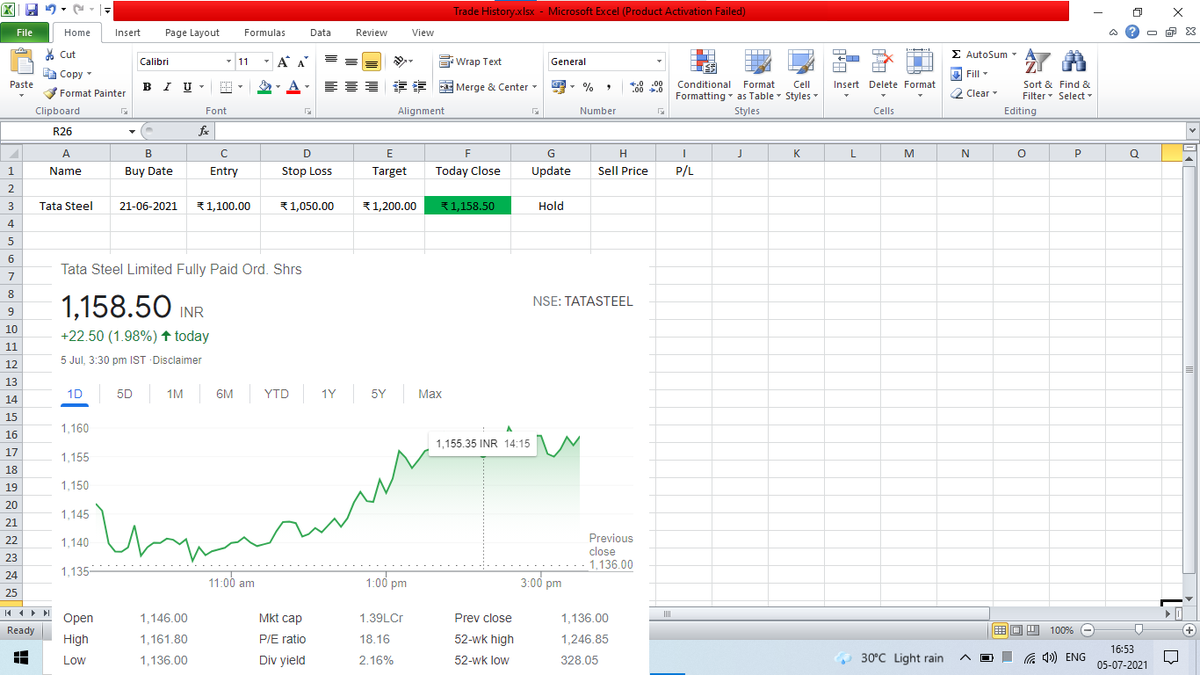This screenshot has width=1200, height=675.
Task: Open Cell Styles gallery
Action: coord(801,75)
